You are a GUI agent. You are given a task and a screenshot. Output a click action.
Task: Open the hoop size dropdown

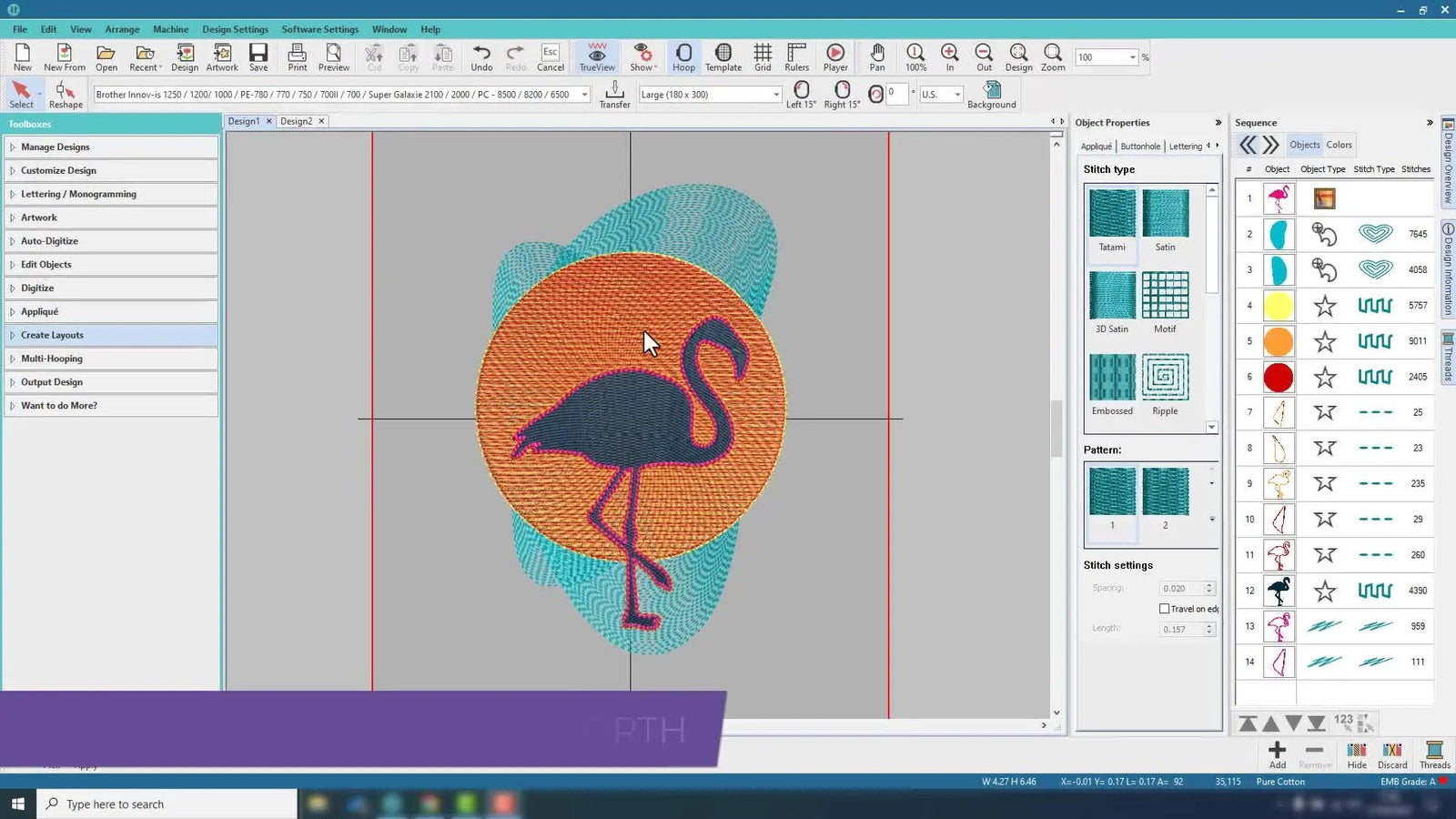[x=774, y=94]
